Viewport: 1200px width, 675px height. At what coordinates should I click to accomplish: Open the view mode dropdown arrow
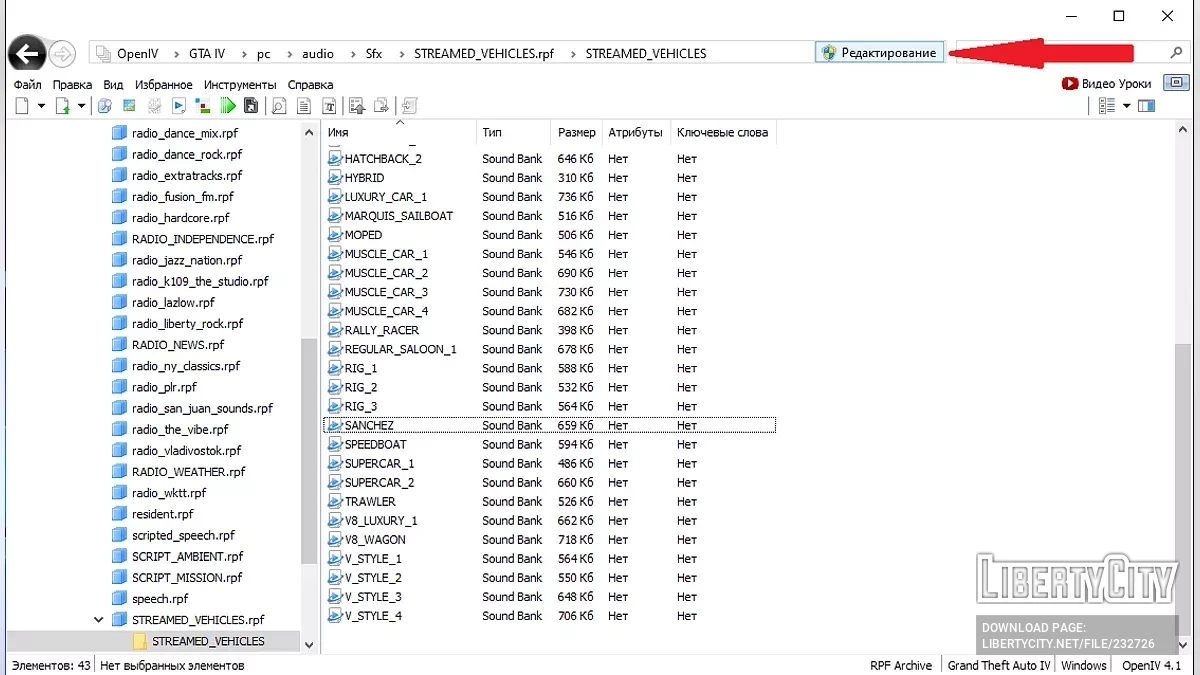(1126, 106)
